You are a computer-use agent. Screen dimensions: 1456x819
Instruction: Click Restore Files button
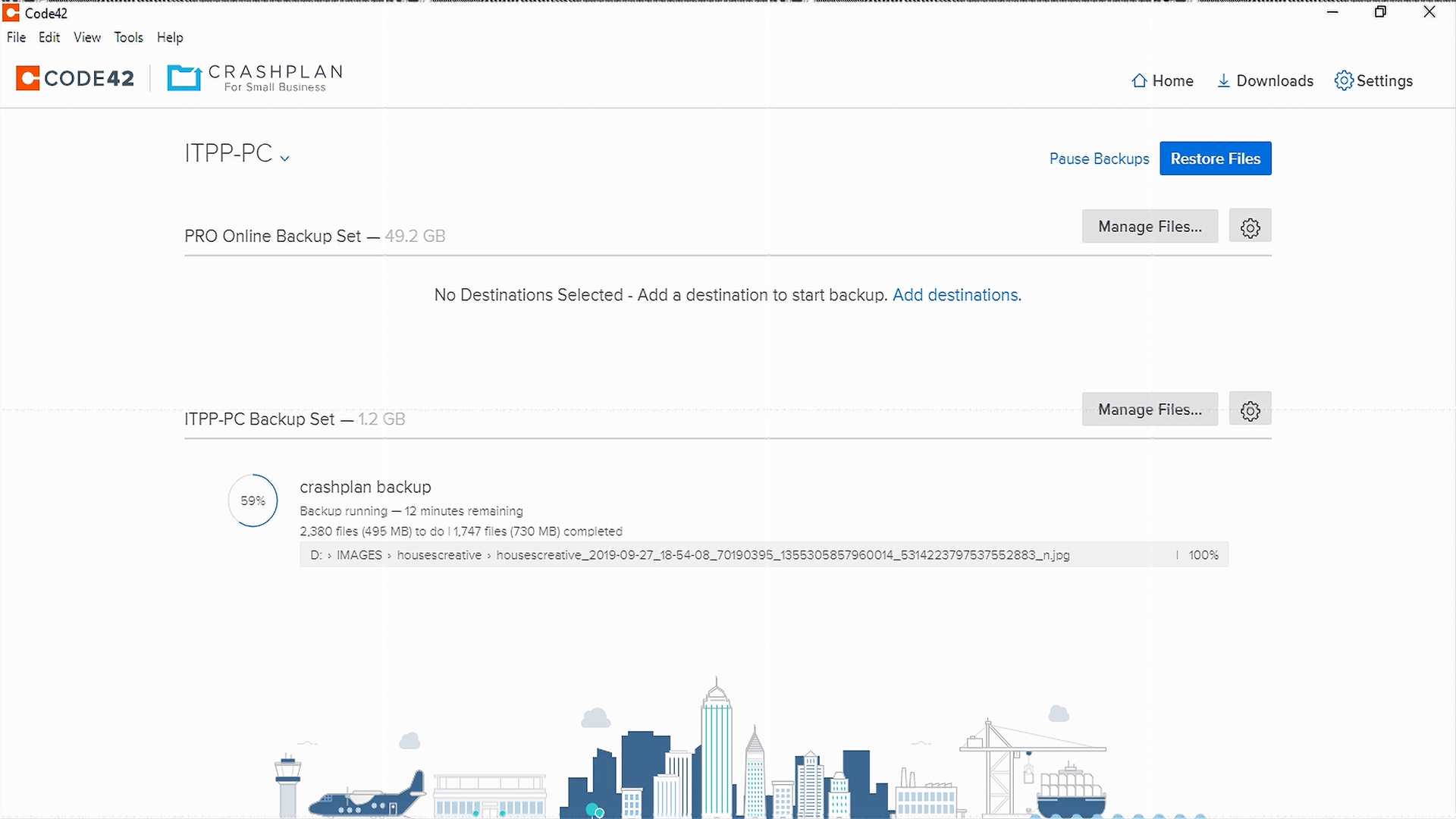tap(1215, 158)
